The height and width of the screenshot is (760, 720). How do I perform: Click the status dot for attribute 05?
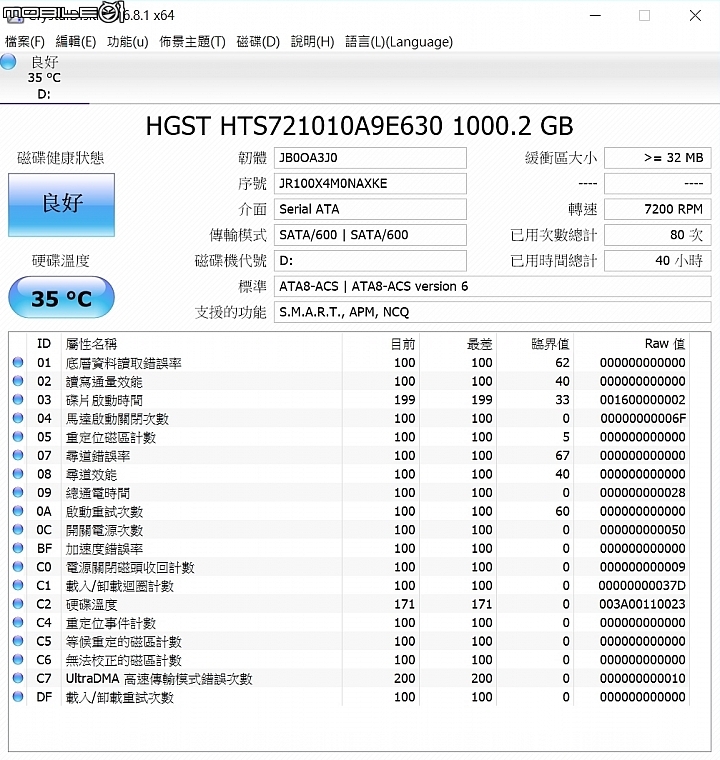tap(18, 436)
